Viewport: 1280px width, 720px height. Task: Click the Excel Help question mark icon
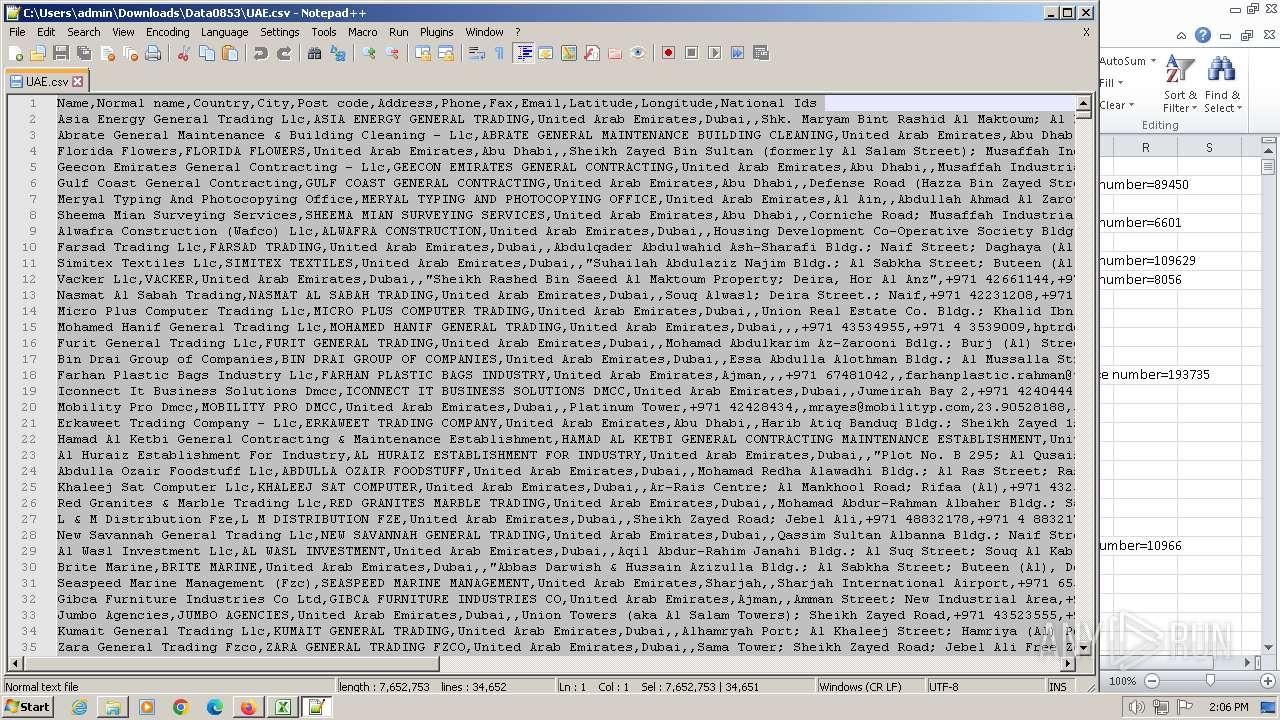click(1203, 35)
